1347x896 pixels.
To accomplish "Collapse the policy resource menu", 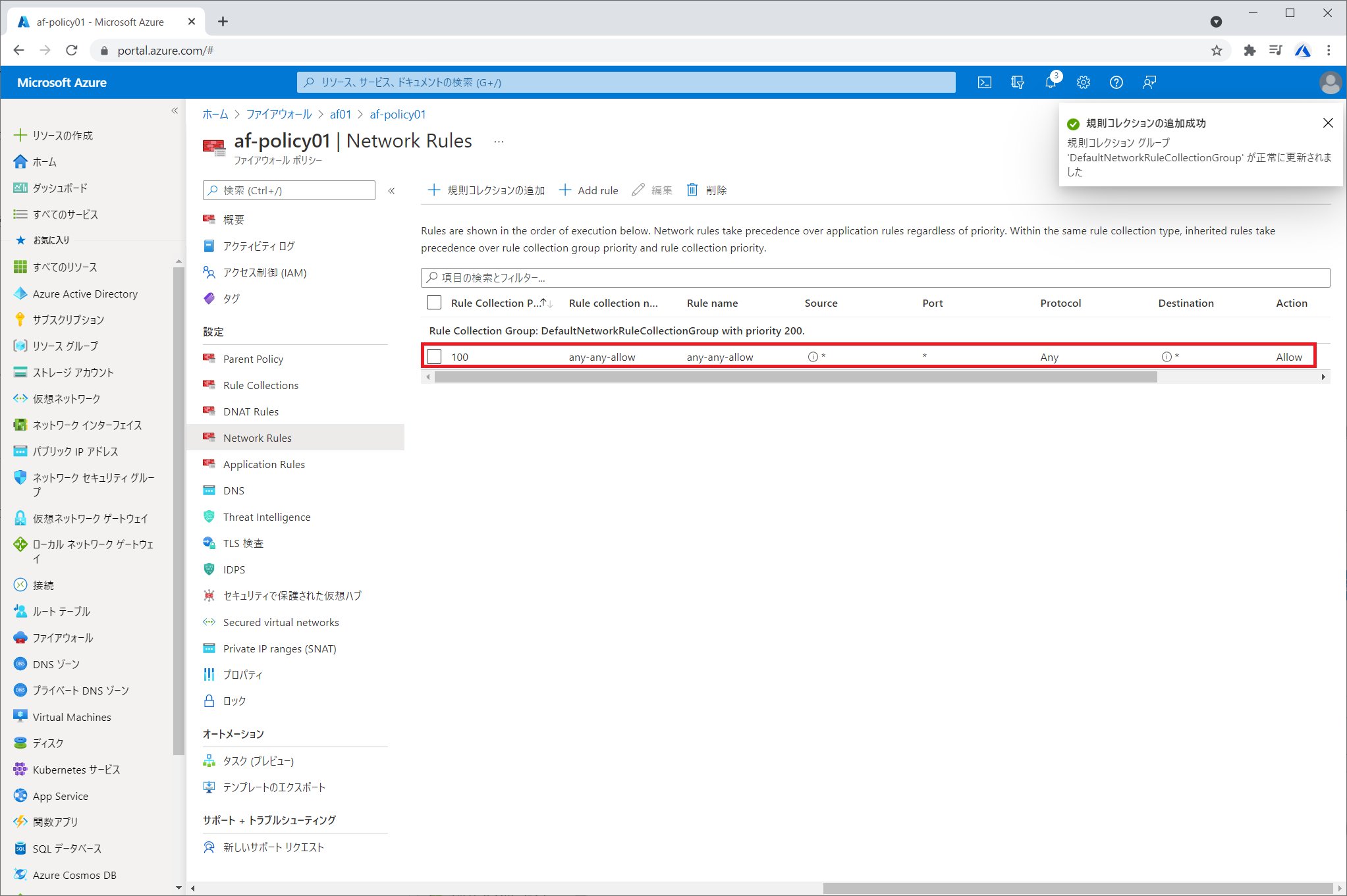I will 391,190.
